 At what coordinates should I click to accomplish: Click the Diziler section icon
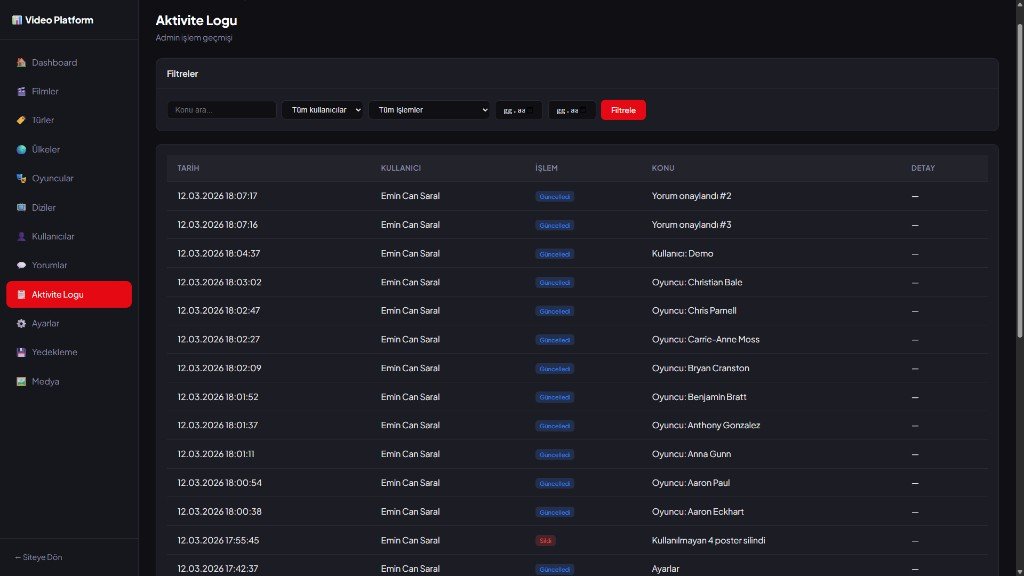21,207
